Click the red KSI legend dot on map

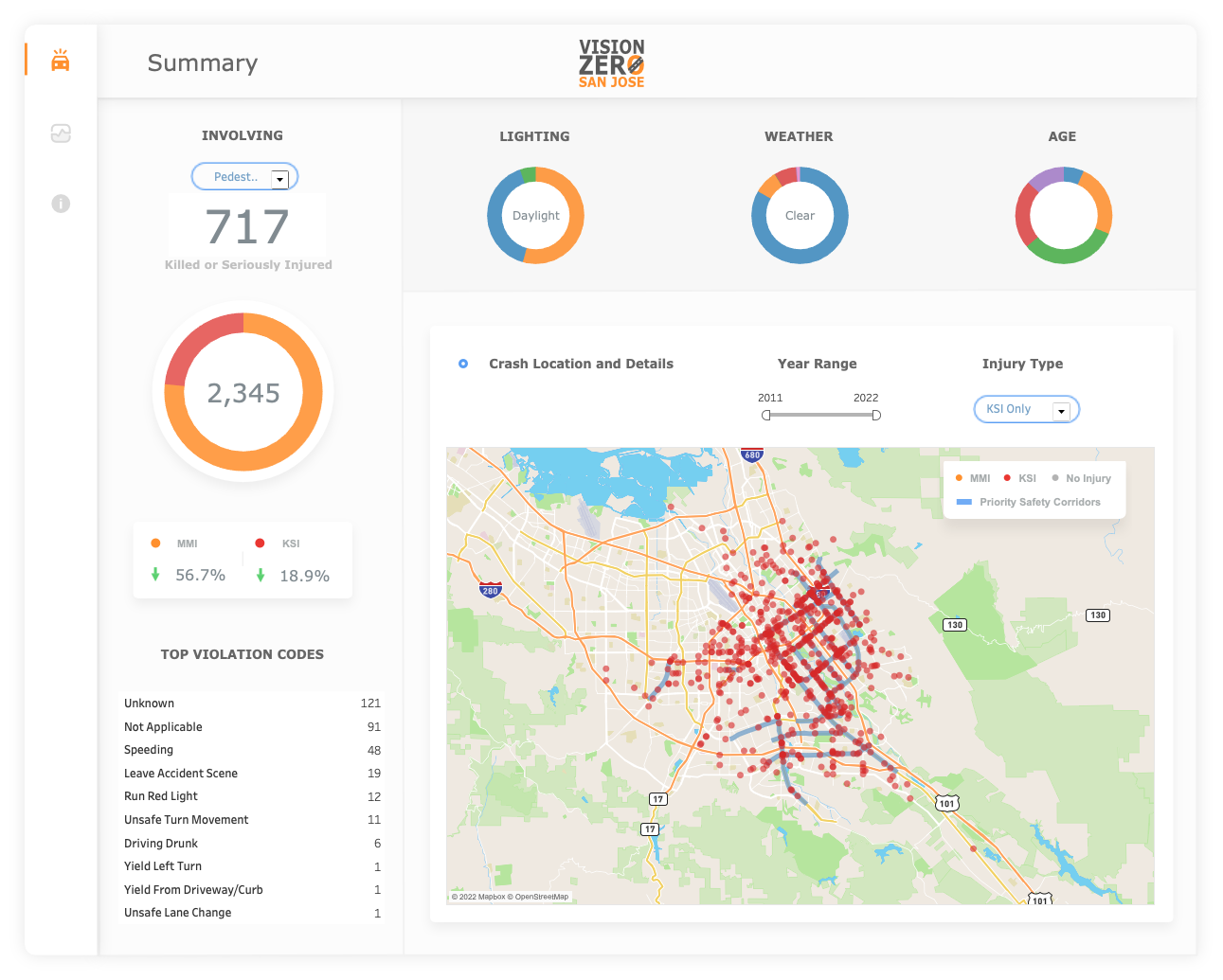[1007, 478]
